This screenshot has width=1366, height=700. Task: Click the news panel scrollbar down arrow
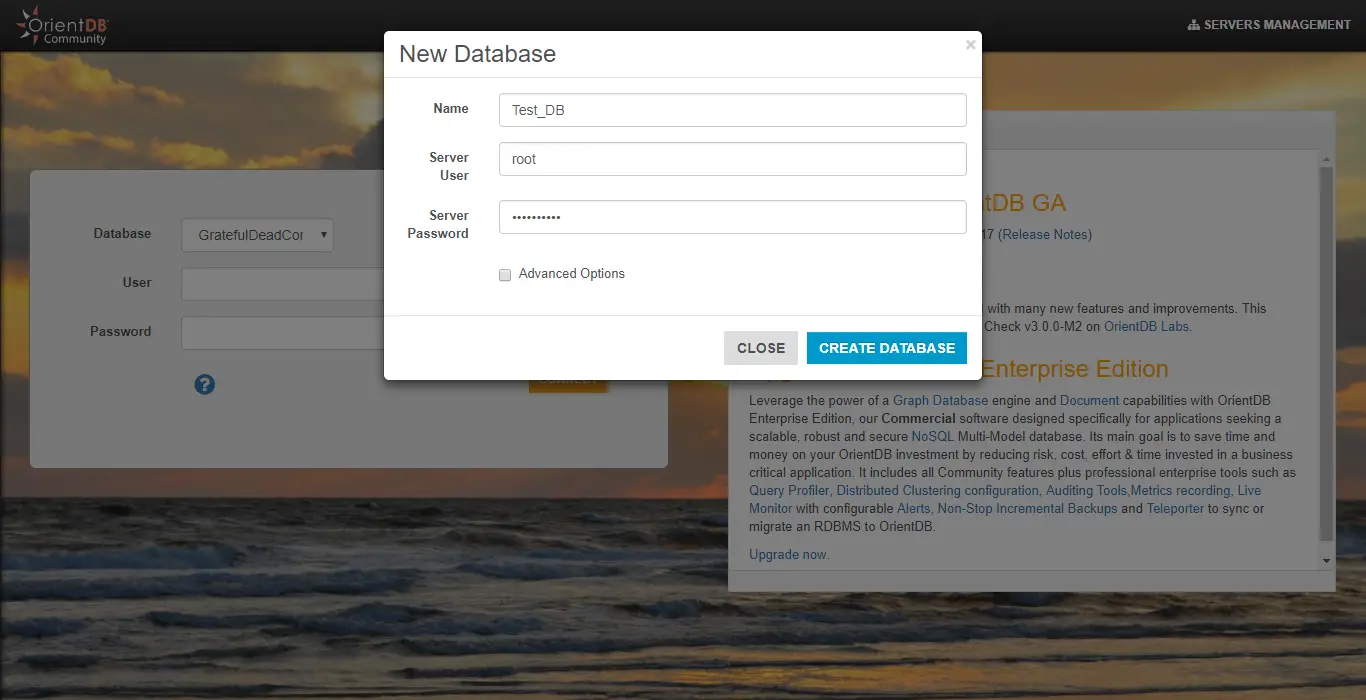[x=1326, y=561]
